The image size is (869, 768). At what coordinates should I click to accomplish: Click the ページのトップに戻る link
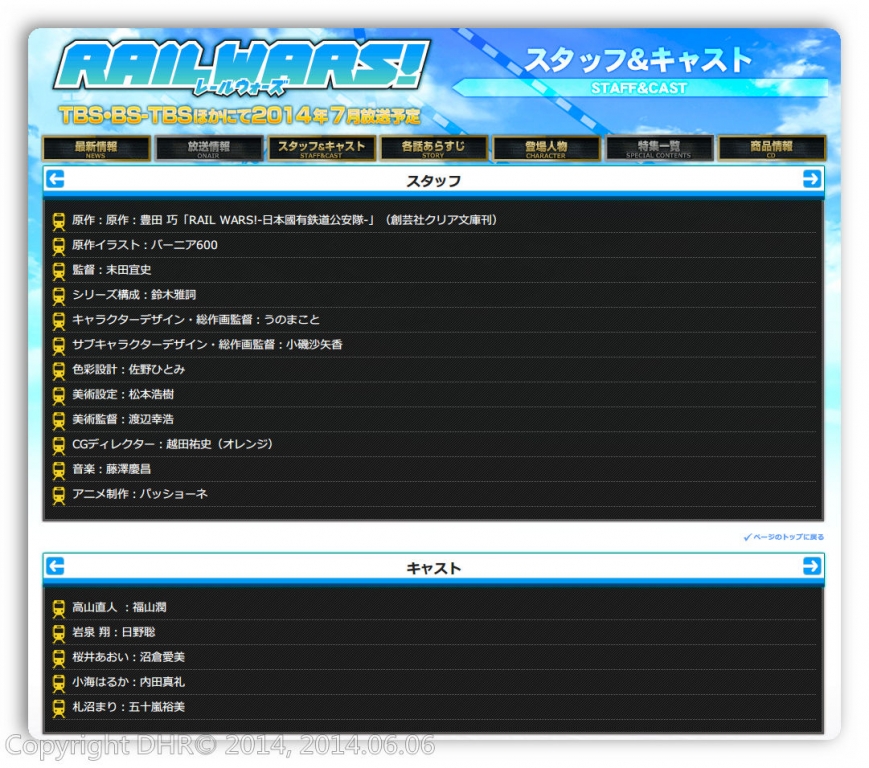[x=785, y=537]
